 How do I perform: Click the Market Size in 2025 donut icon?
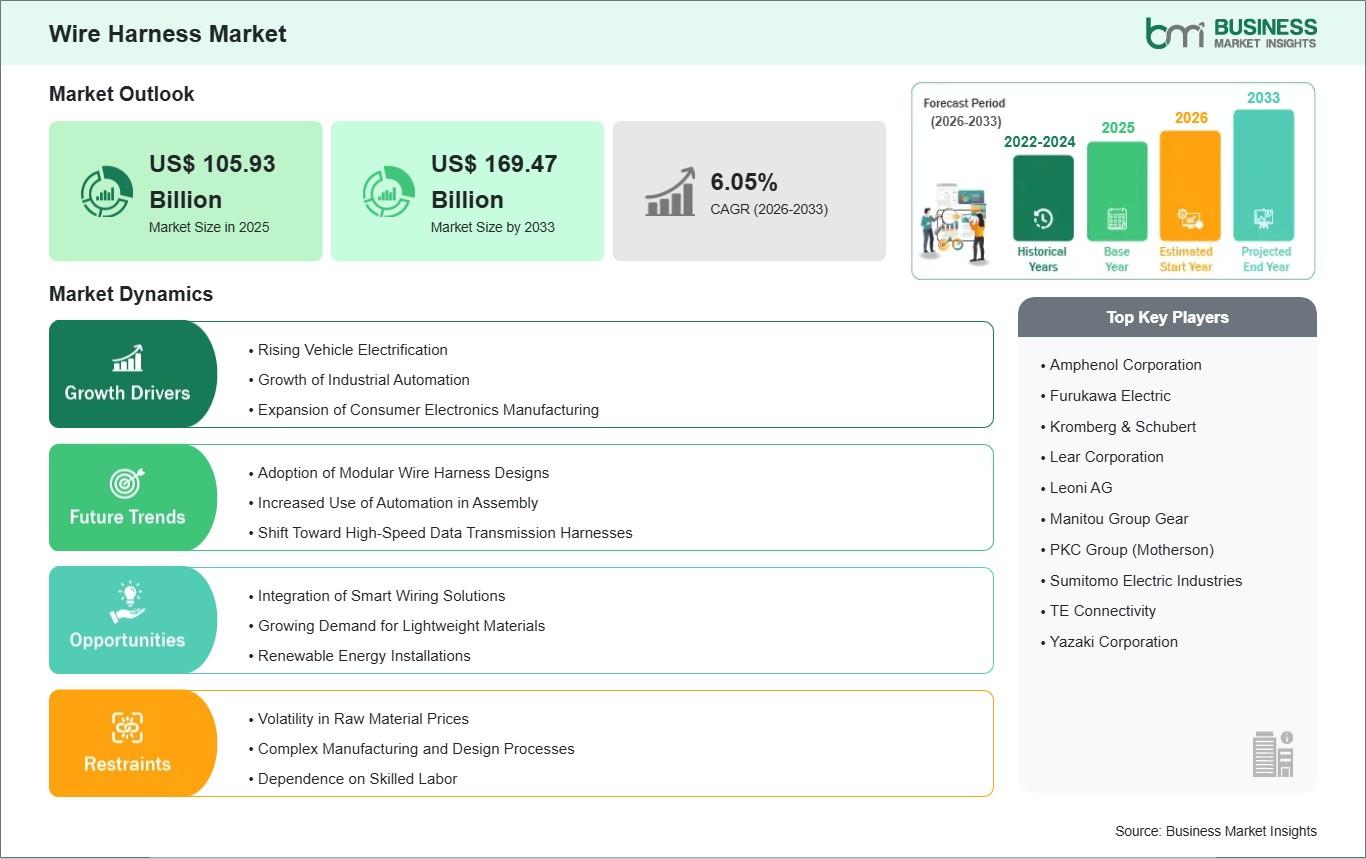coord(106,192)
